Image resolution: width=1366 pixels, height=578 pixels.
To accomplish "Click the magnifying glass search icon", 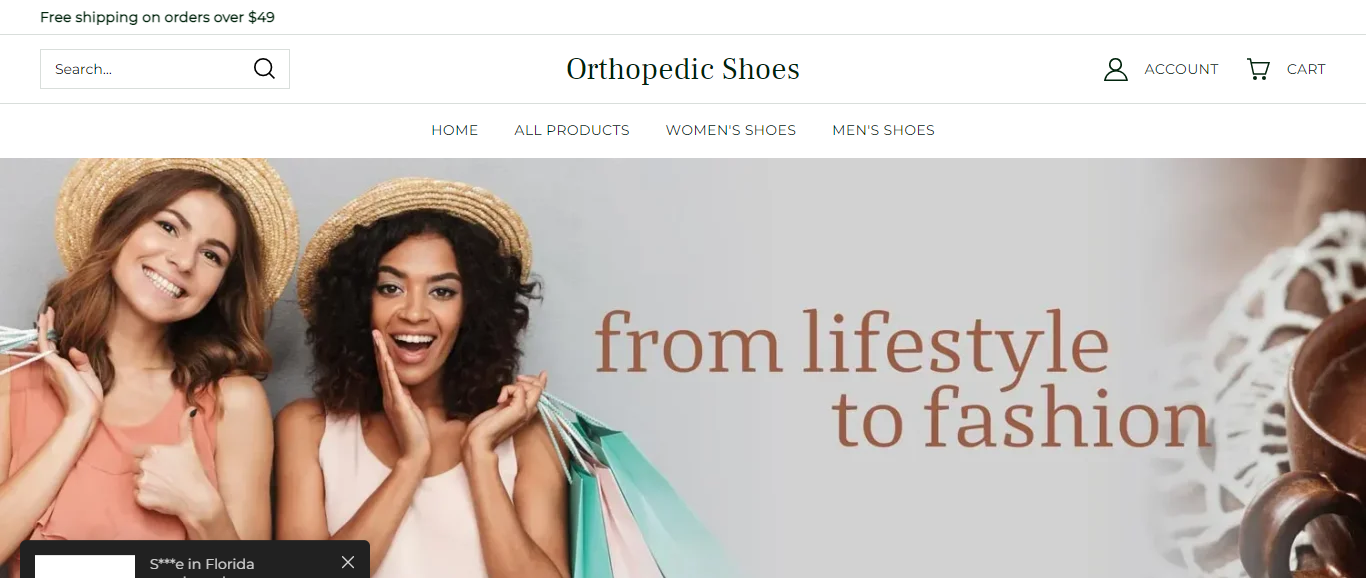I will pyautogui.click(x=264, y=69).
